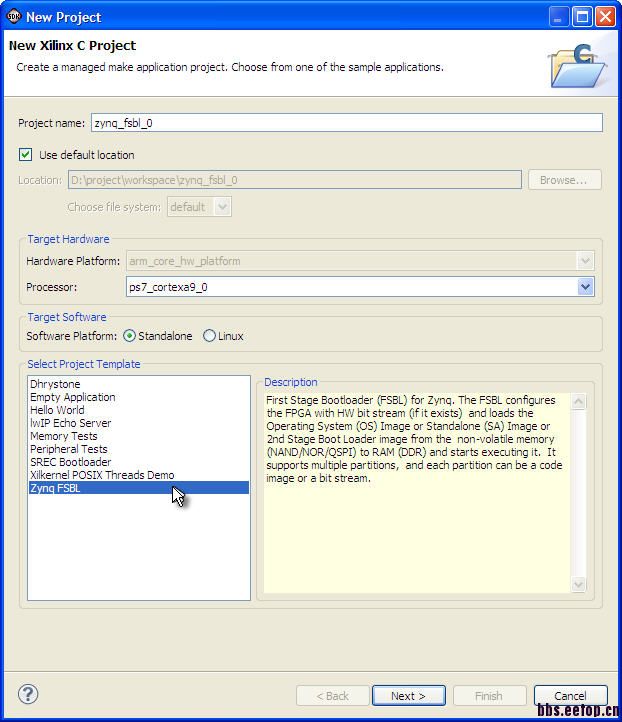Close the New Project dialog
The height and width of the screenshot is (722, 622).
605,17
